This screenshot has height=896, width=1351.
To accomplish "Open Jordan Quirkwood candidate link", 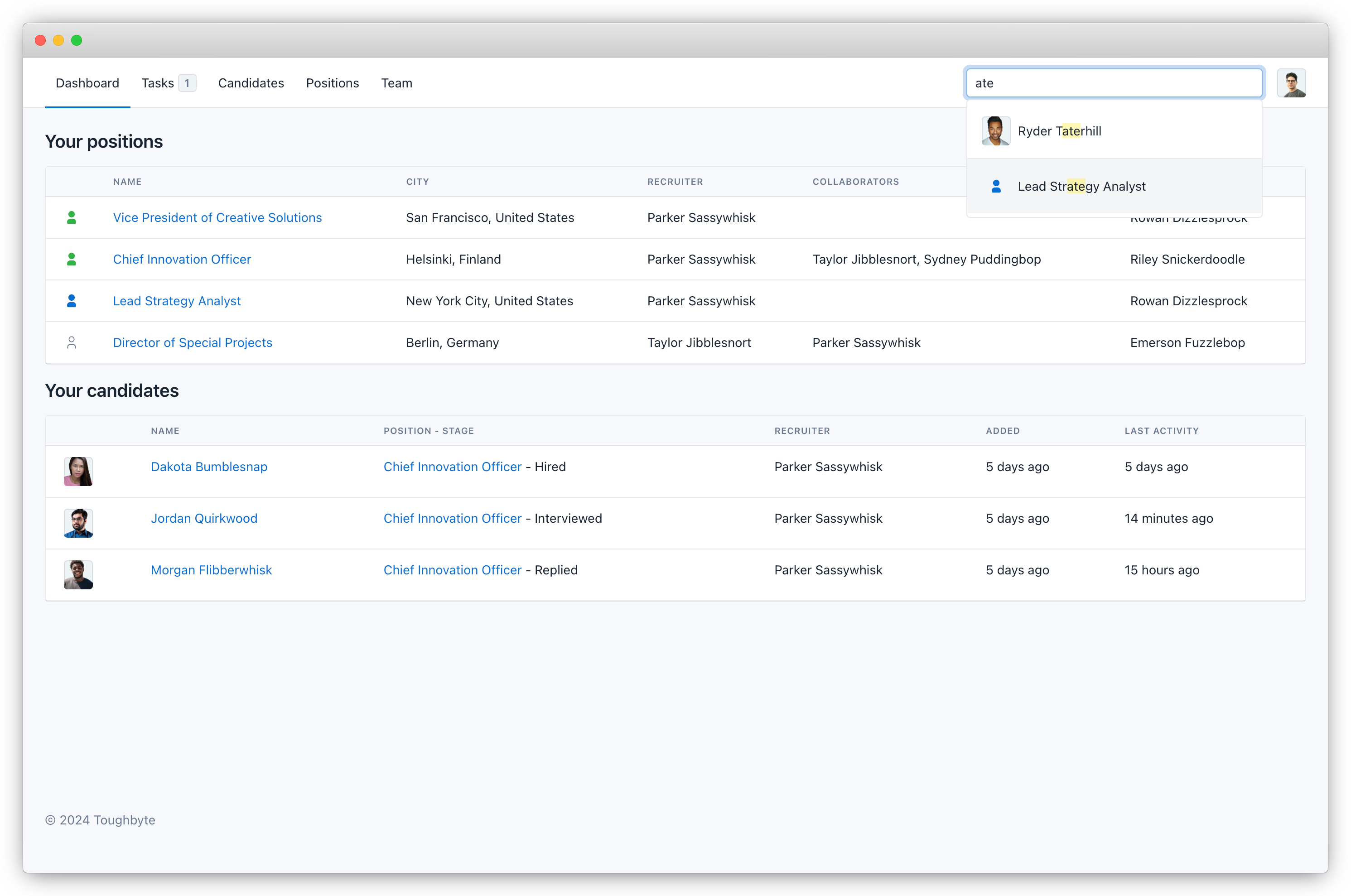I will point(204,518).
